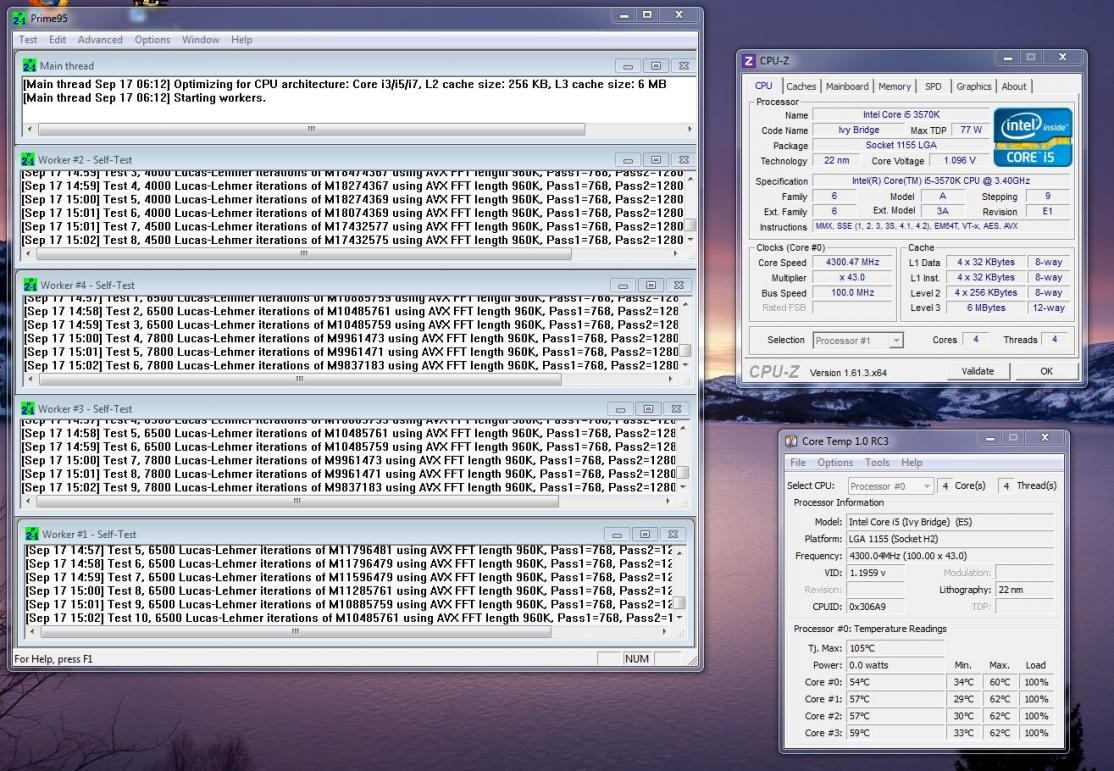The width and height of the screenshot is (1114, 771).
Task: Open the Processor #1 selection dropdown in CPU-Z
Action: pyautogui.click(x=858, y=340)
